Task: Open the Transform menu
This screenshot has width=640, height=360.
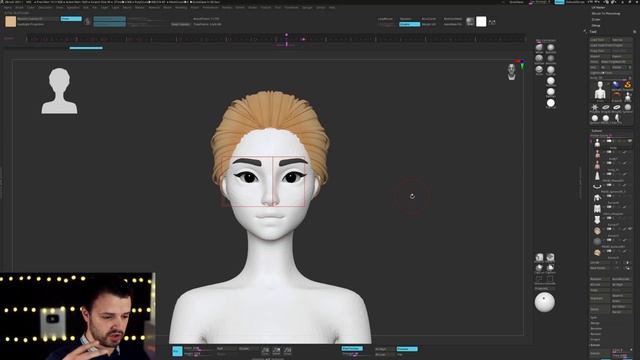Action: tap(291, 7)
